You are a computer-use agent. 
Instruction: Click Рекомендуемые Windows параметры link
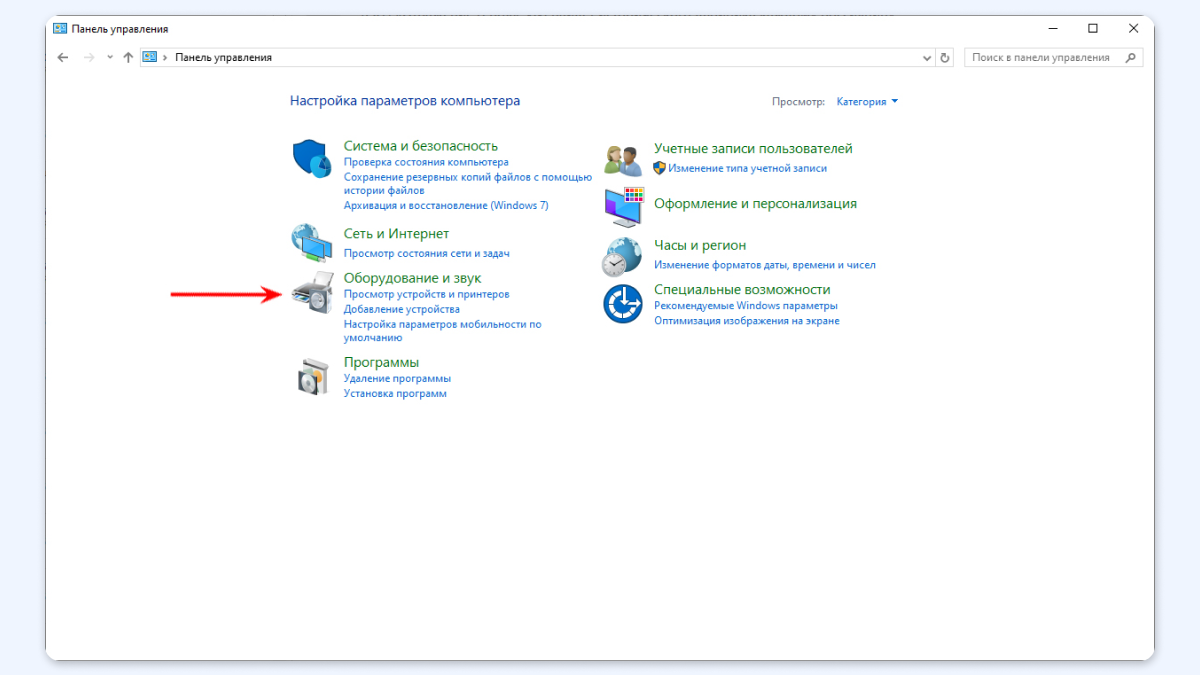[x=746, y=305]
